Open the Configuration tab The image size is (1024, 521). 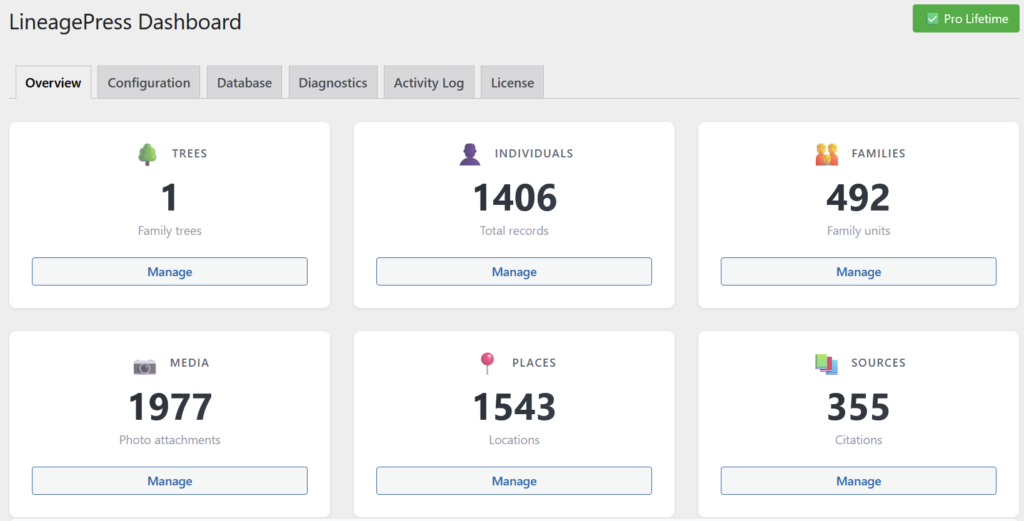[x=149, y=83]
